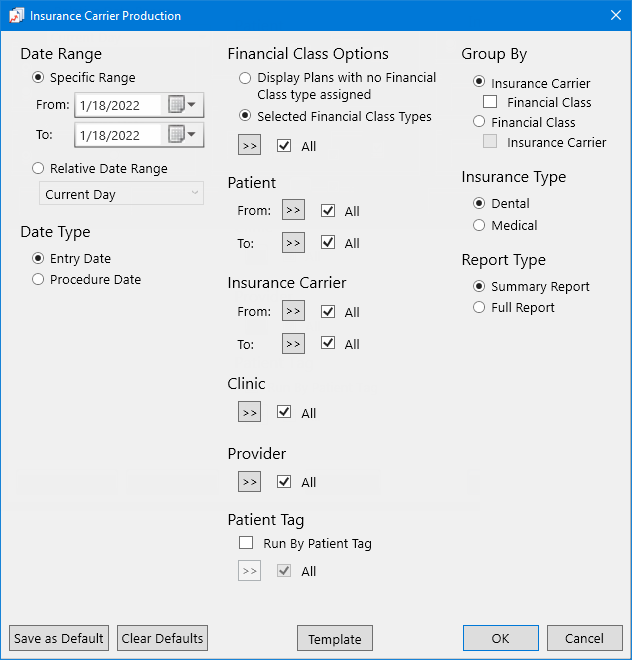Toggle Financial Class All checkbox
This screenshot has width=632, height=660.
click(284, 146)
